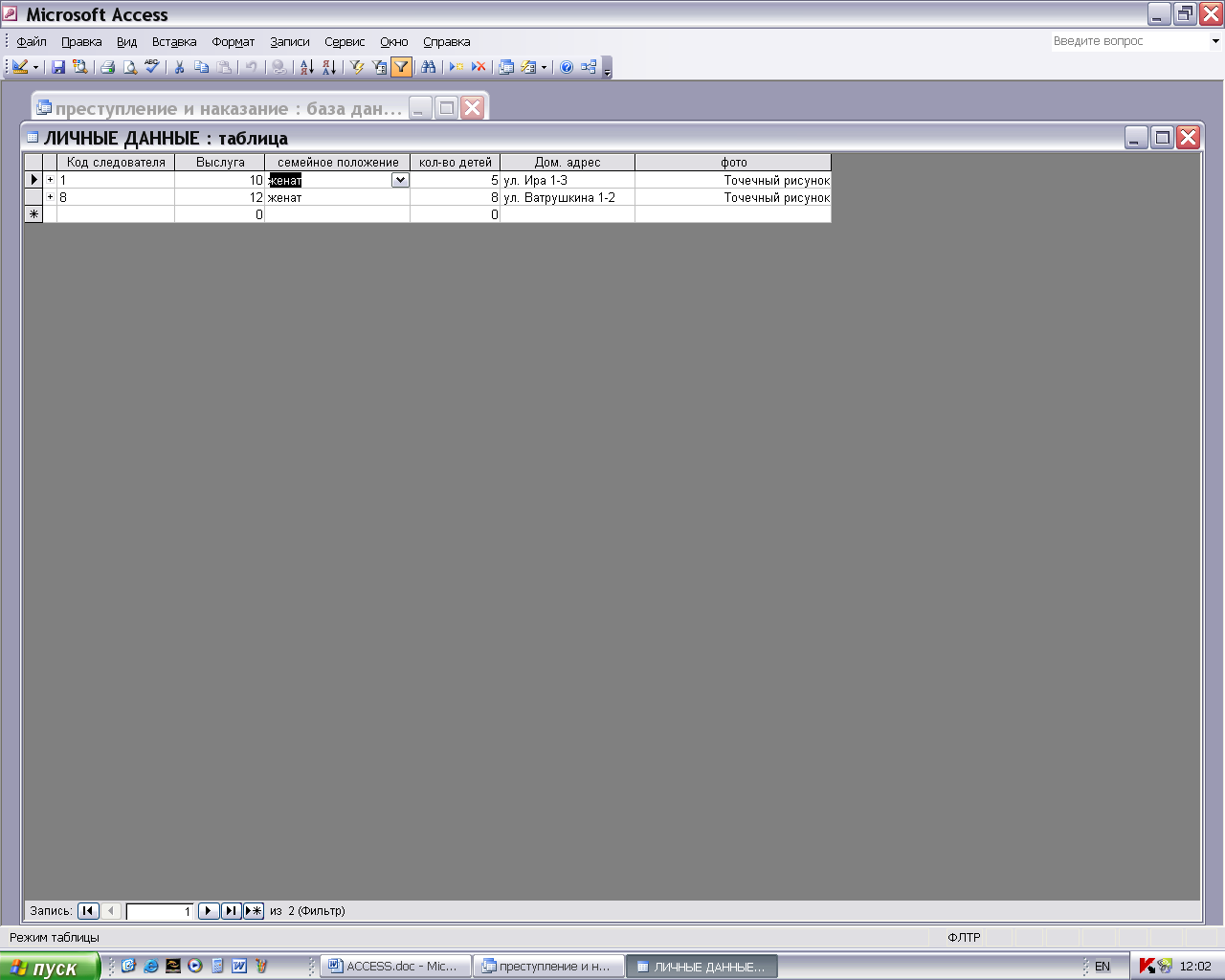Select the Выслуга column header
The width and height of the screenshot is (1225, 980).
[x=220, y=163]
